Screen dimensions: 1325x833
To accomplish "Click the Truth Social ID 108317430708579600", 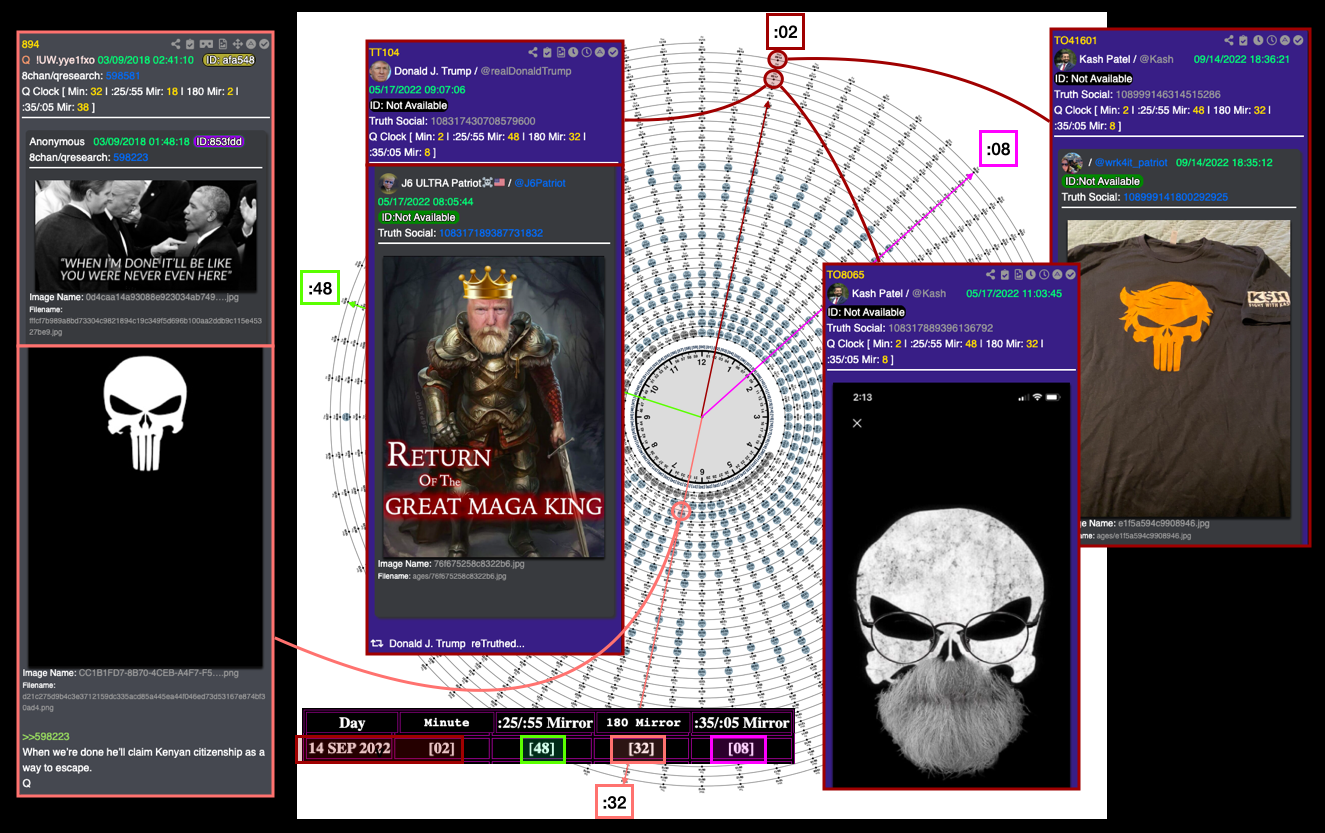I will [x=483, y=121].
